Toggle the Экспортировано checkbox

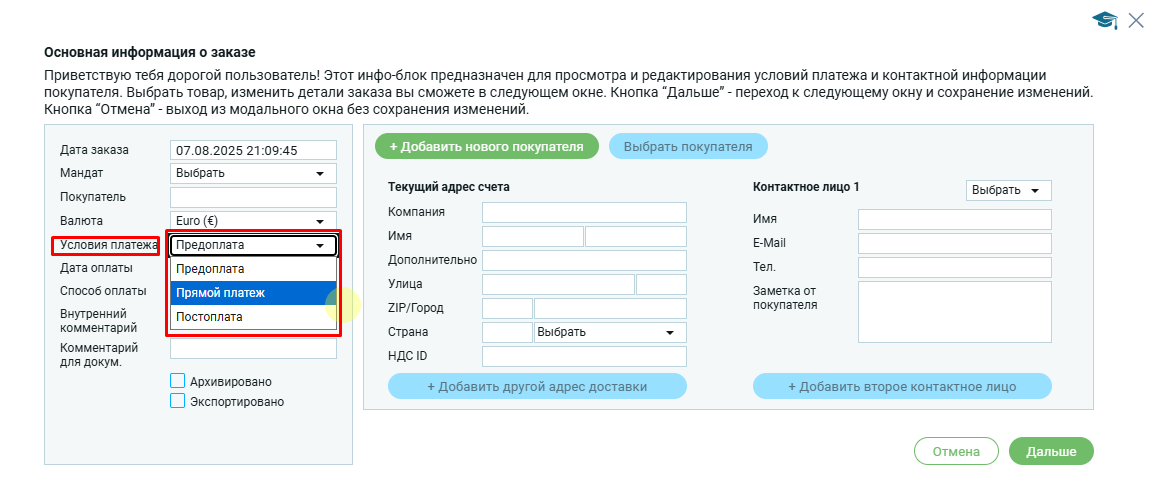[178, 401]
